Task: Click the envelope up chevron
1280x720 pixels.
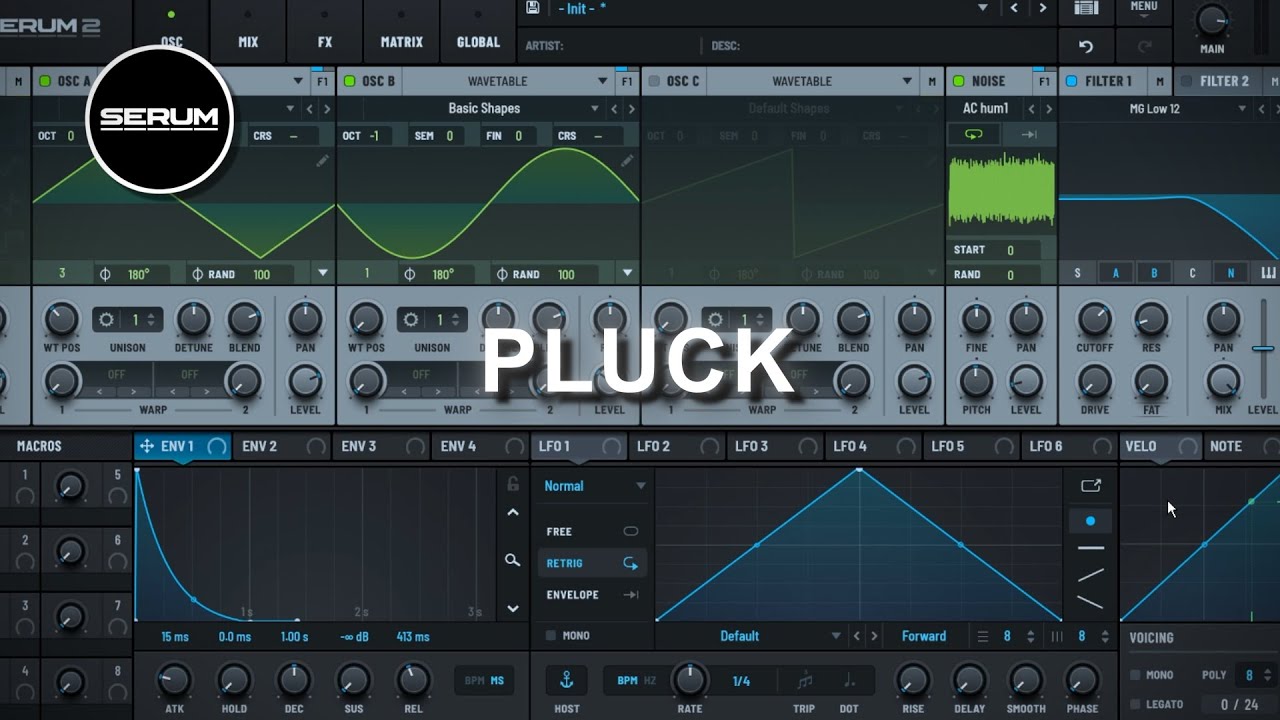Action: (x=513, y=512)
